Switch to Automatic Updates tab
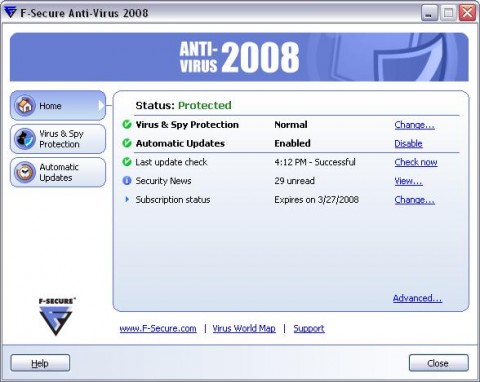Image resolution: width=480 pixels, height=382 pixels. click(58, 172)
